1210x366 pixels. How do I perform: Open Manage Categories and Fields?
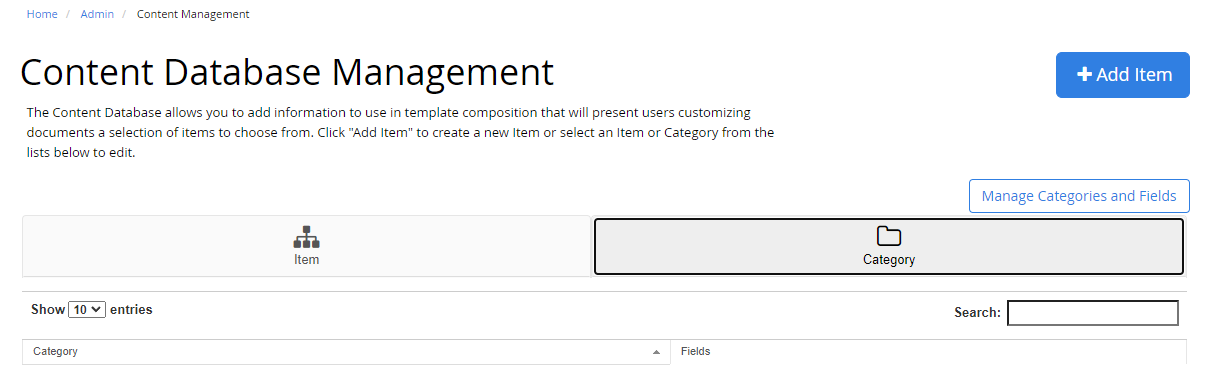pos(1079,196)
